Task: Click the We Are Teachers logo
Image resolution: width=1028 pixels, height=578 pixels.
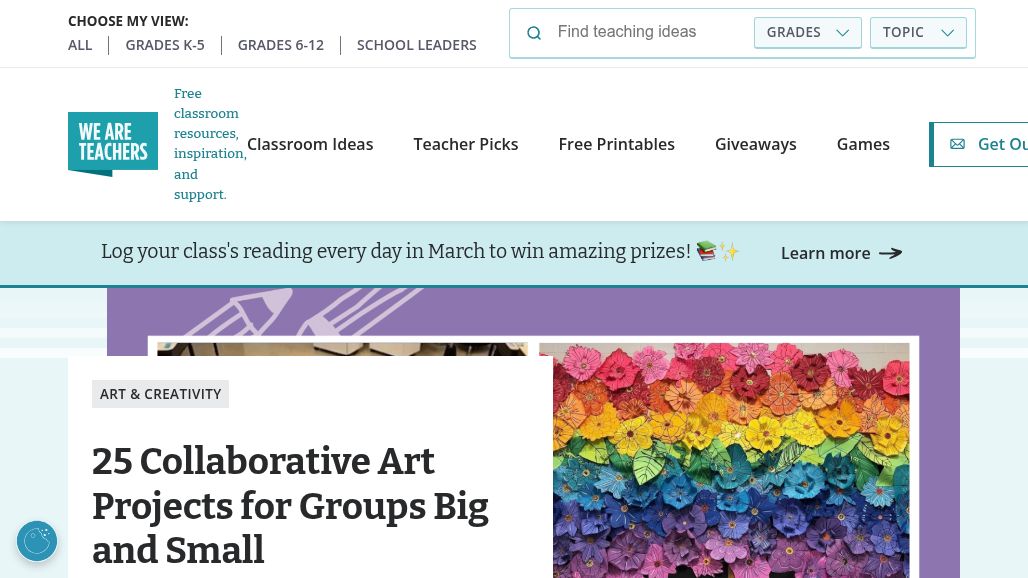Action: point(113,144)
